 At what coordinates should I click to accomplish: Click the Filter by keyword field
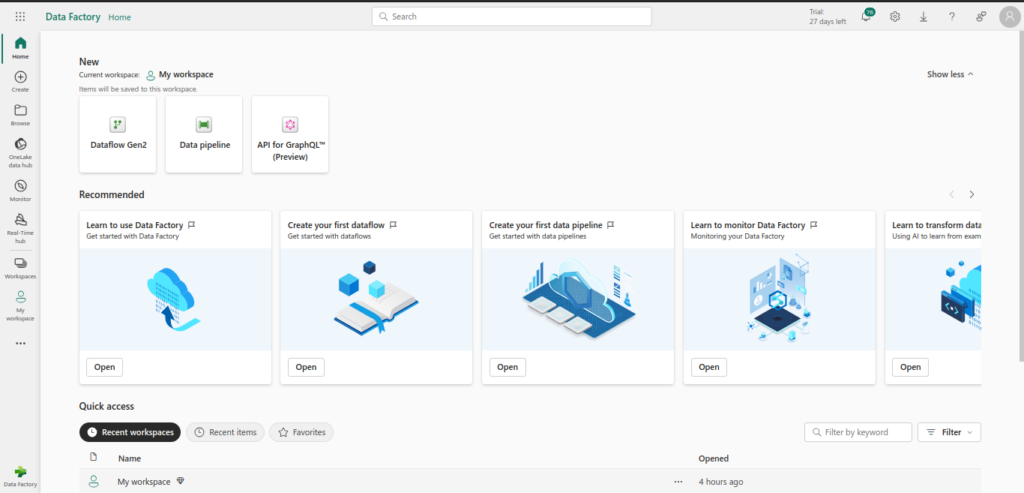click(x=859, y=432)
